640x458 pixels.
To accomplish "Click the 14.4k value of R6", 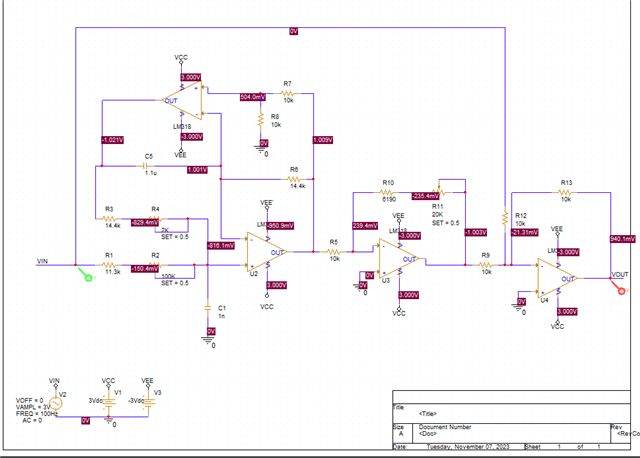I will (x=298, y=186).
